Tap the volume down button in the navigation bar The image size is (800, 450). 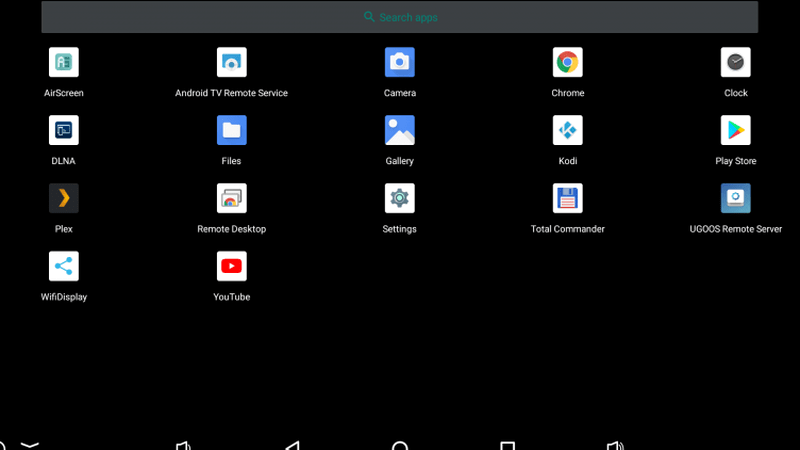point(184,445)
